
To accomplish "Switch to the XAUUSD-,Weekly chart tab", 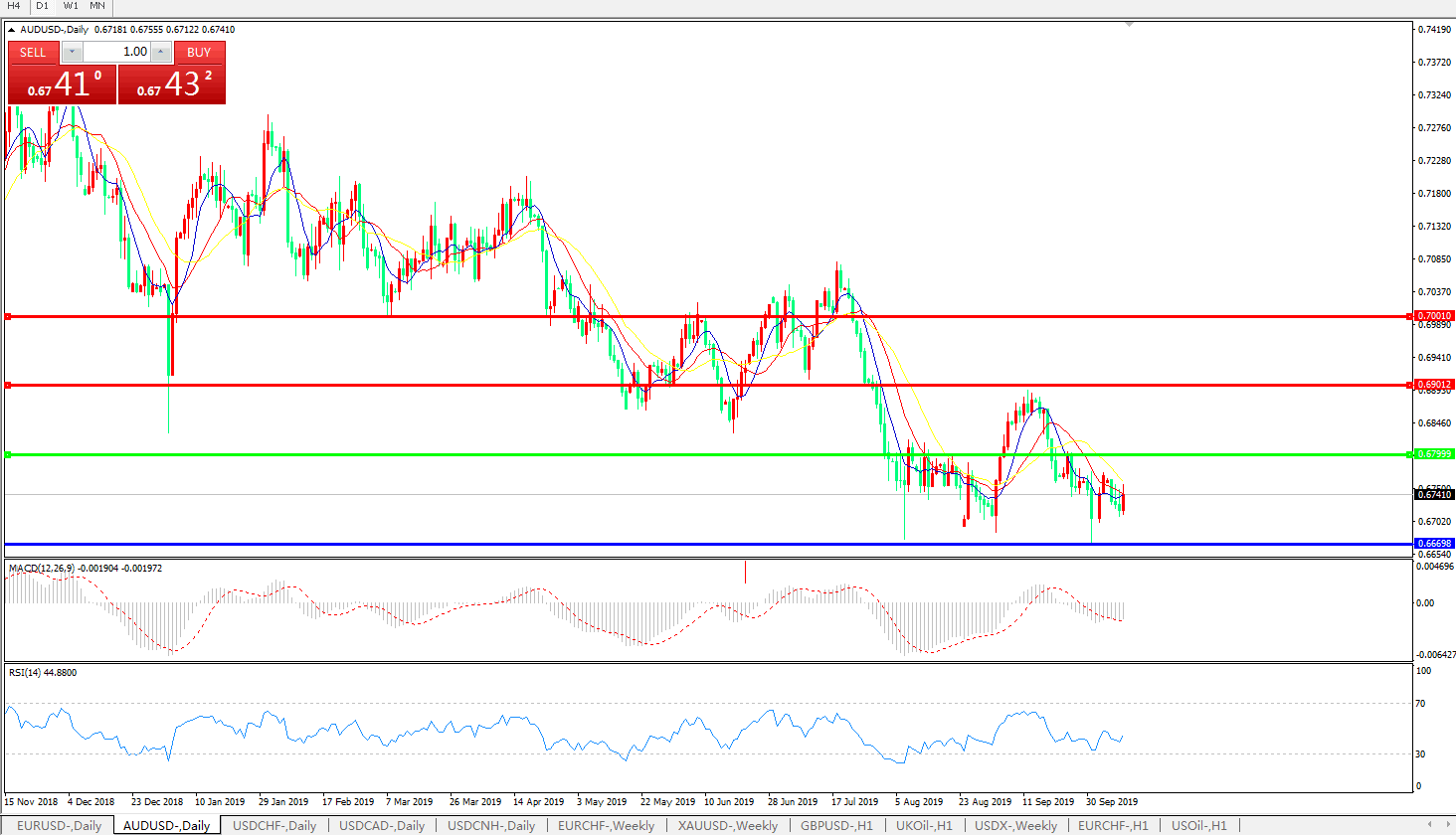I will (728, 825).
